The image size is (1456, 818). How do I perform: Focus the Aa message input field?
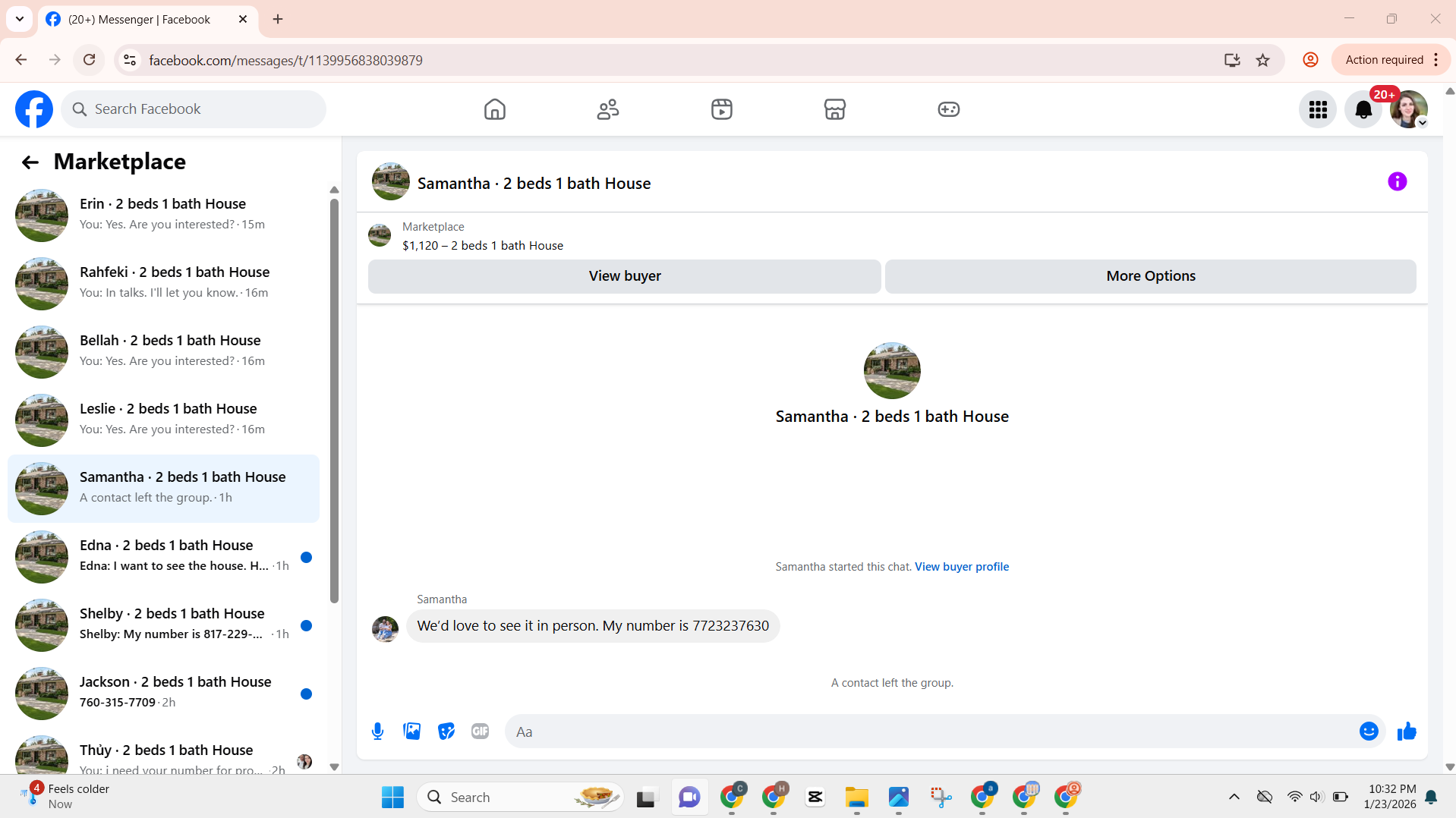(934, 731)
